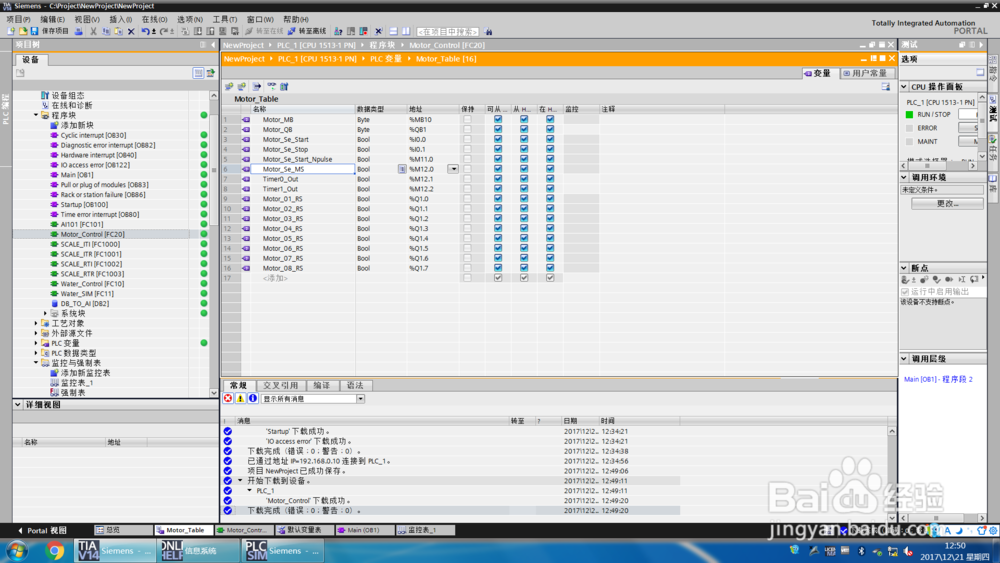The width and height of the screenshot is (1000, 563).
Task: Click the undo arrow icon
Action: tap(145, 31)
